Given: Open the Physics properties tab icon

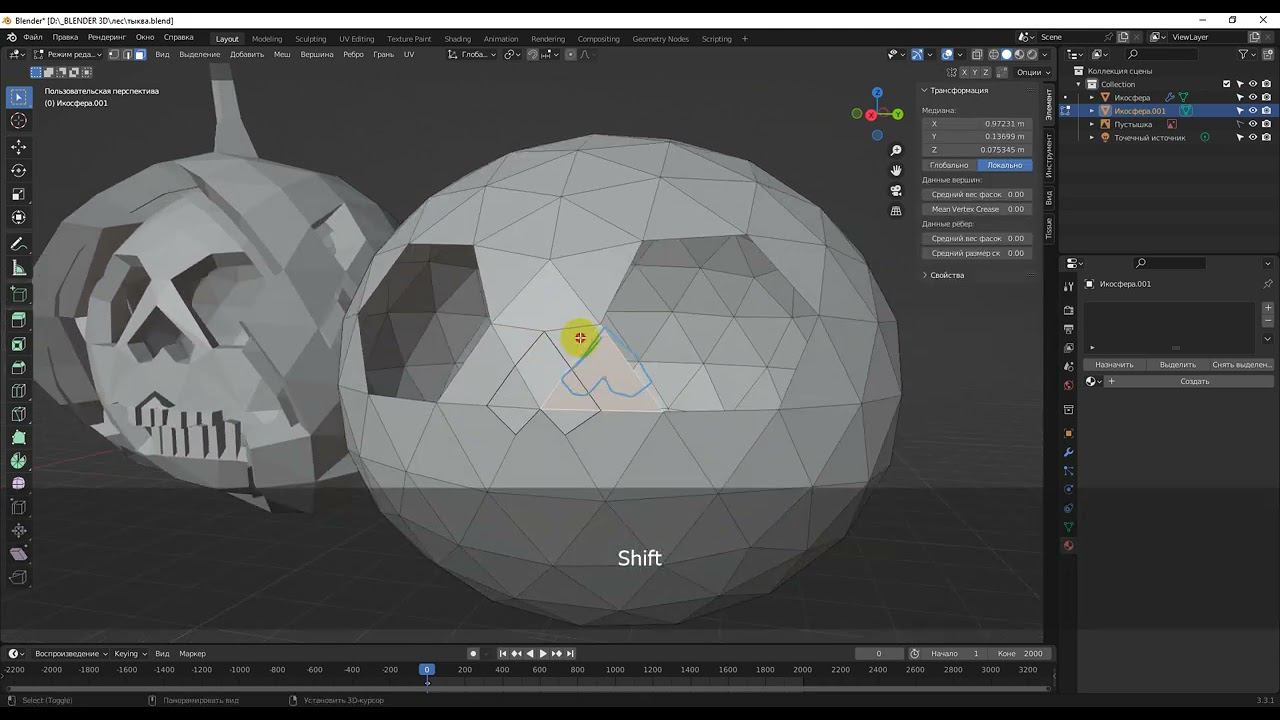Looking at the screenshot, I should (1068, 489).
